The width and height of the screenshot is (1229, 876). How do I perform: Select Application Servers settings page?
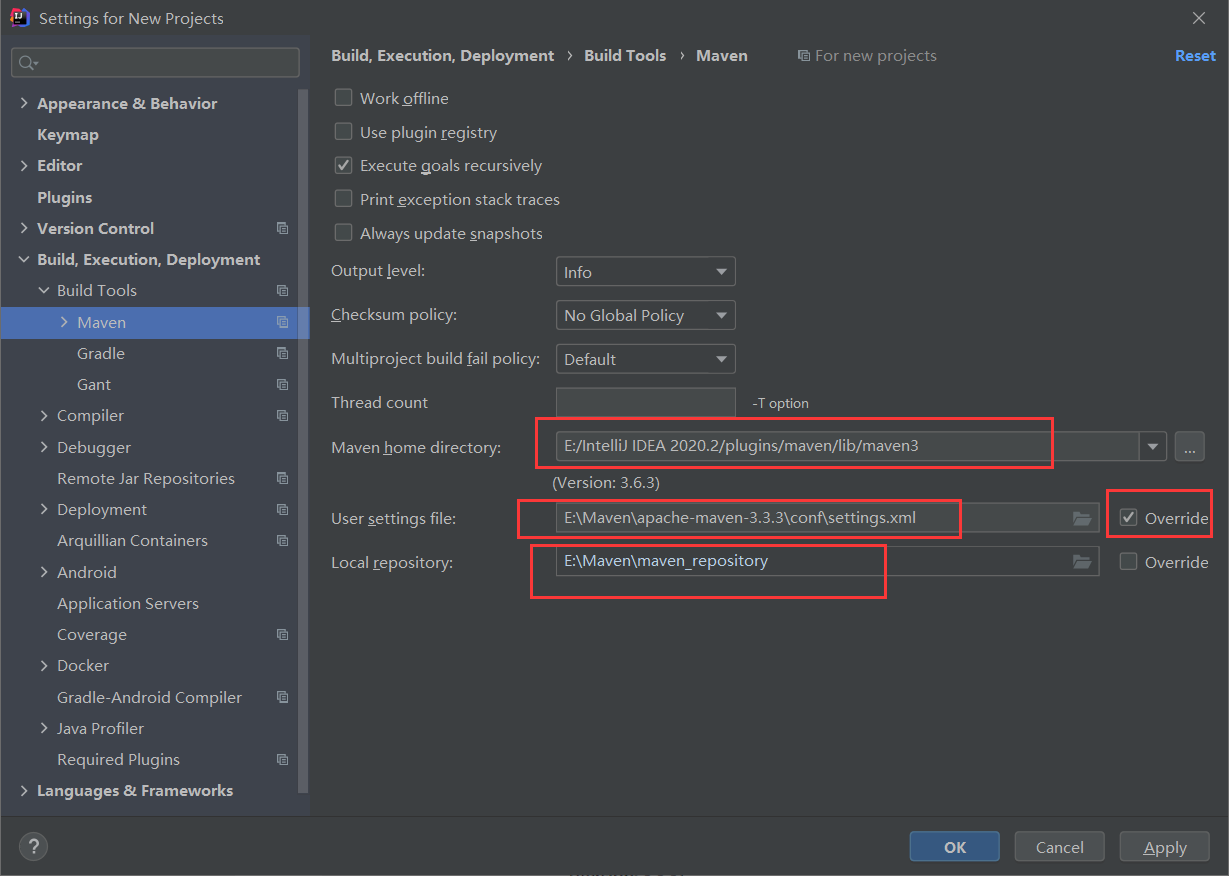click(128, 603)
